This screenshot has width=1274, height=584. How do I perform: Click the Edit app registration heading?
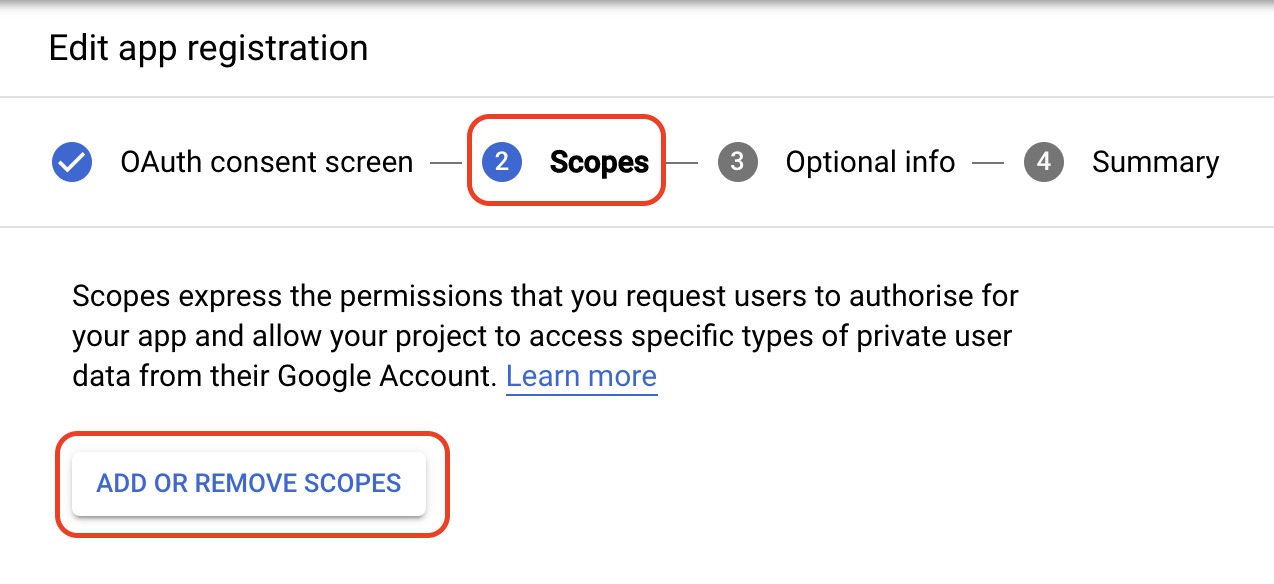click(208, 48)
